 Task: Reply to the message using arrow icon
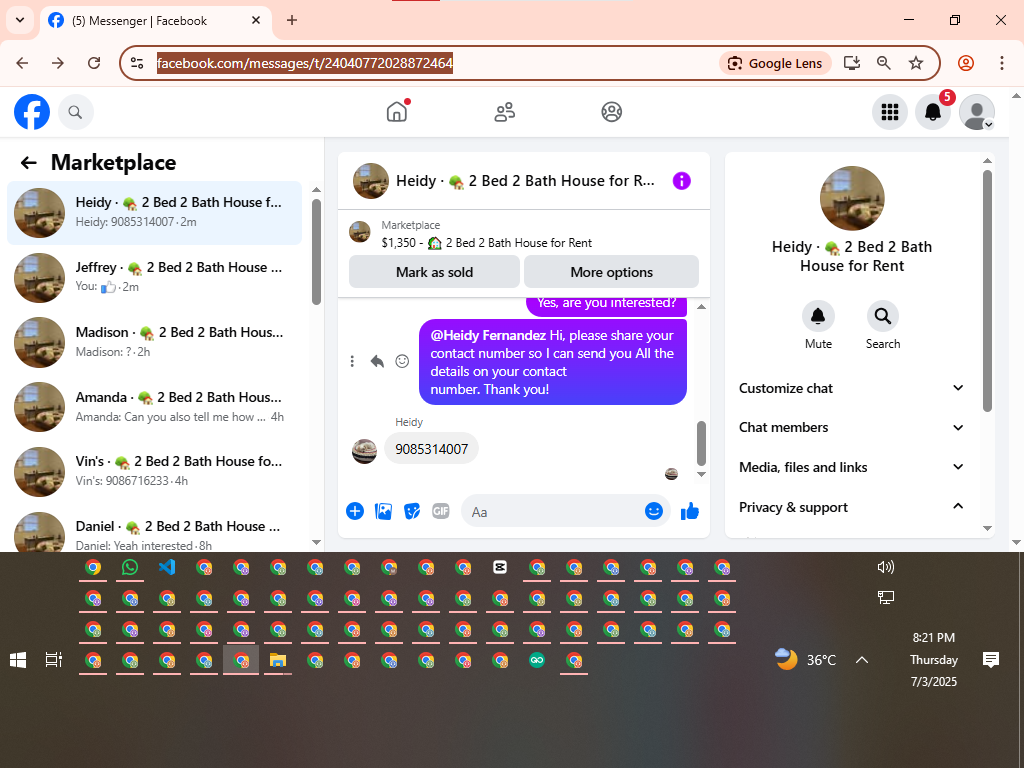point(377,361)
